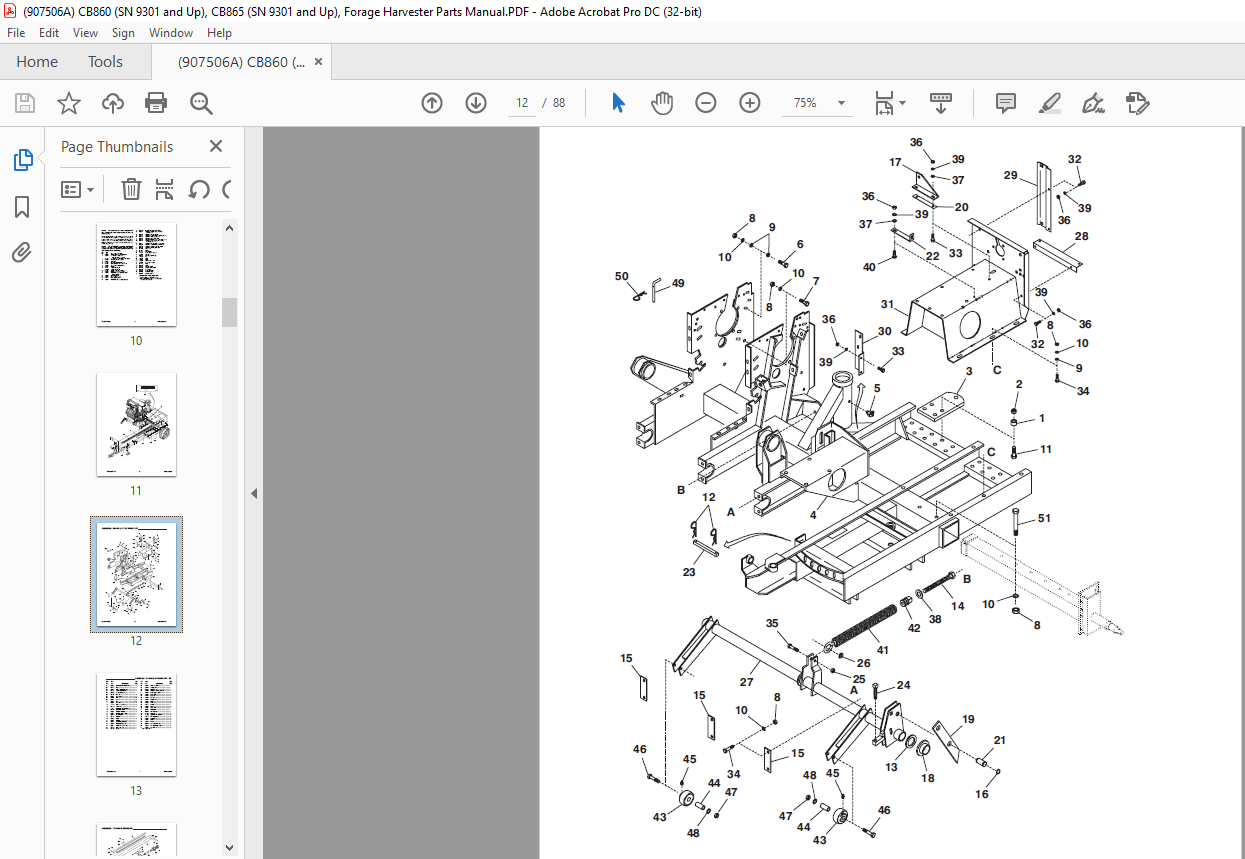Go to previous page with up arrow
This screenshot has width=1245, height=859.
(432, 103)
